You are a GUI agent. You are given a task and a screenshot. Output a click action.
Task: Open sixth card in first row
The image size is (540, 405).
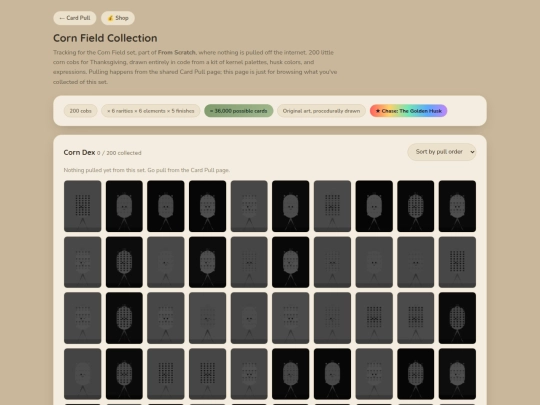pos(291,206)
